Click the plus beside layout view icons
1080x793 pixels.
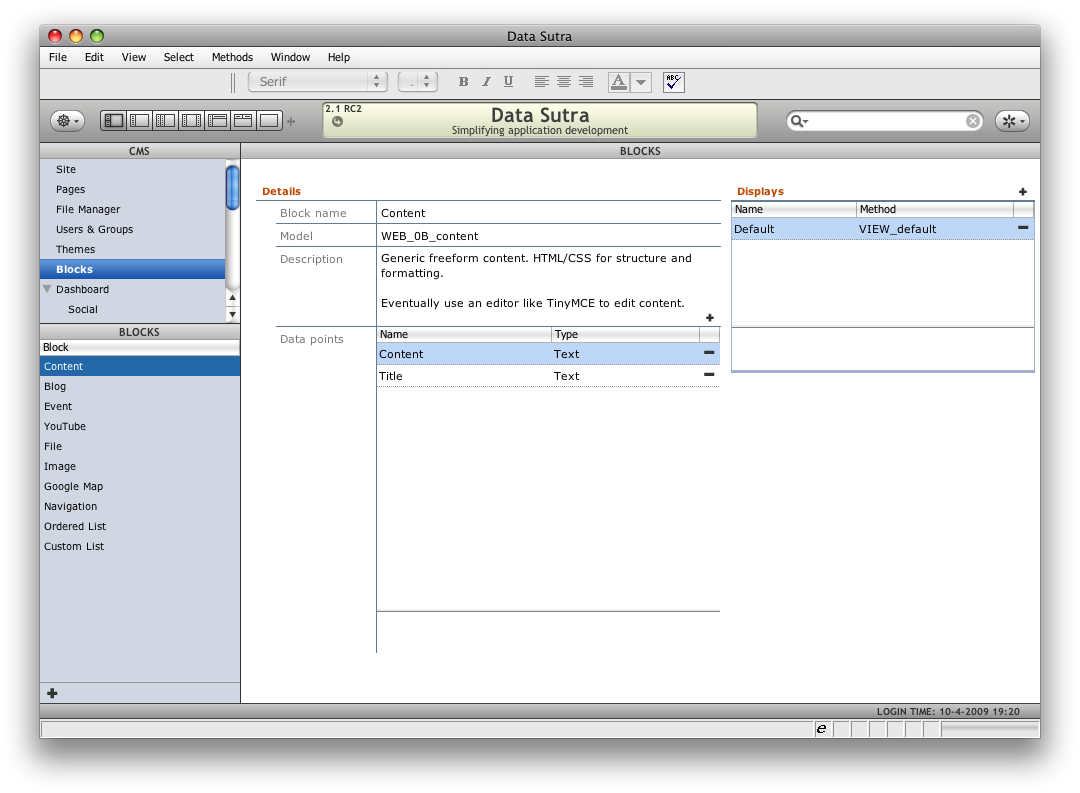point(291,121)
